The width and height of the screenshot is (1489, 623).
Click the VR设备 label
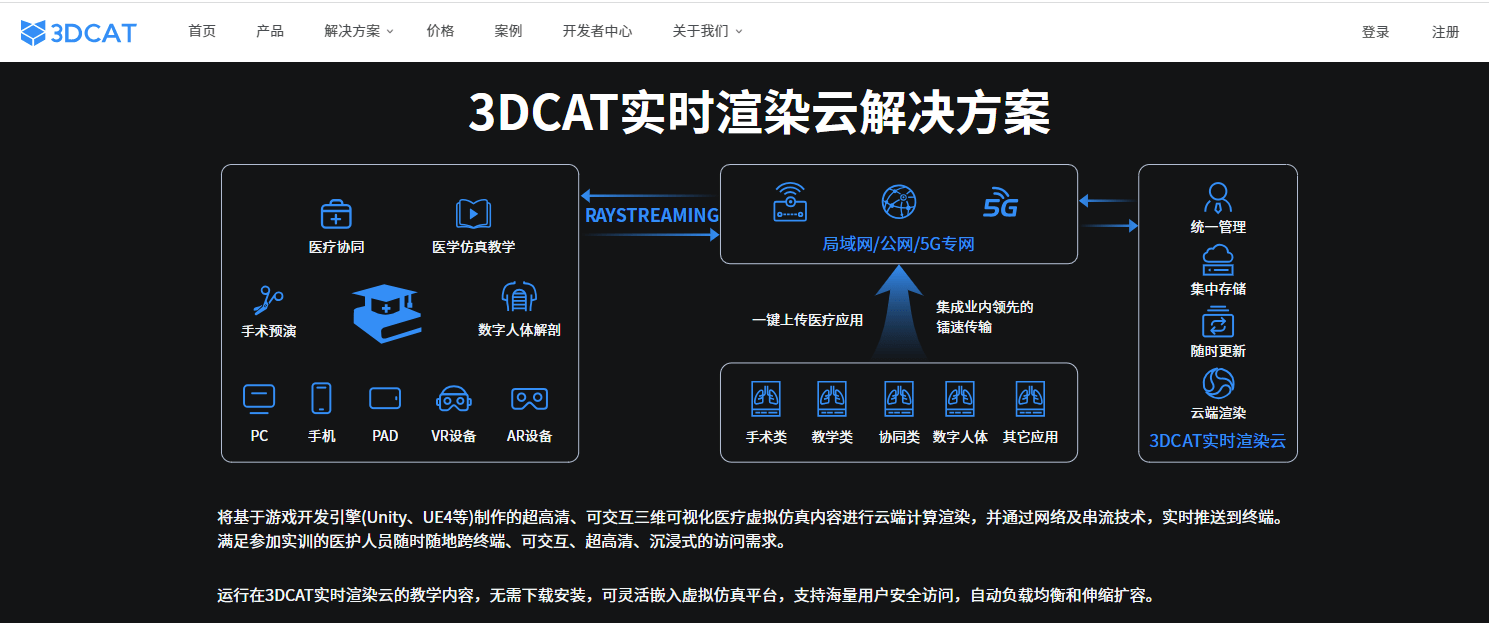coord(454,436)
